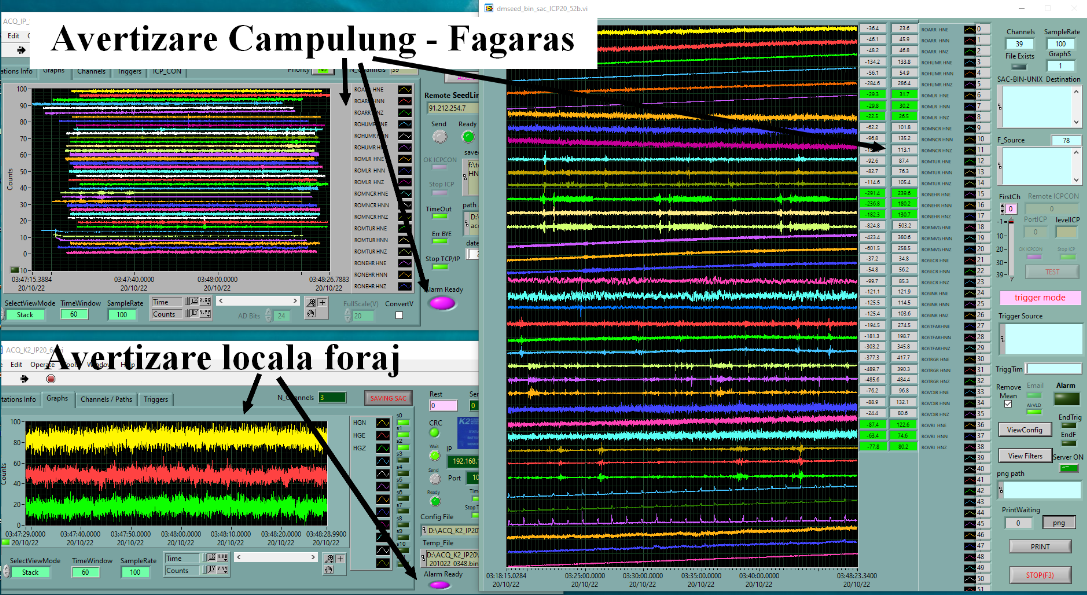
Task: Click the FullScale(V) stepper arrows
Action: pyautogui.click(x=347, y=316)
